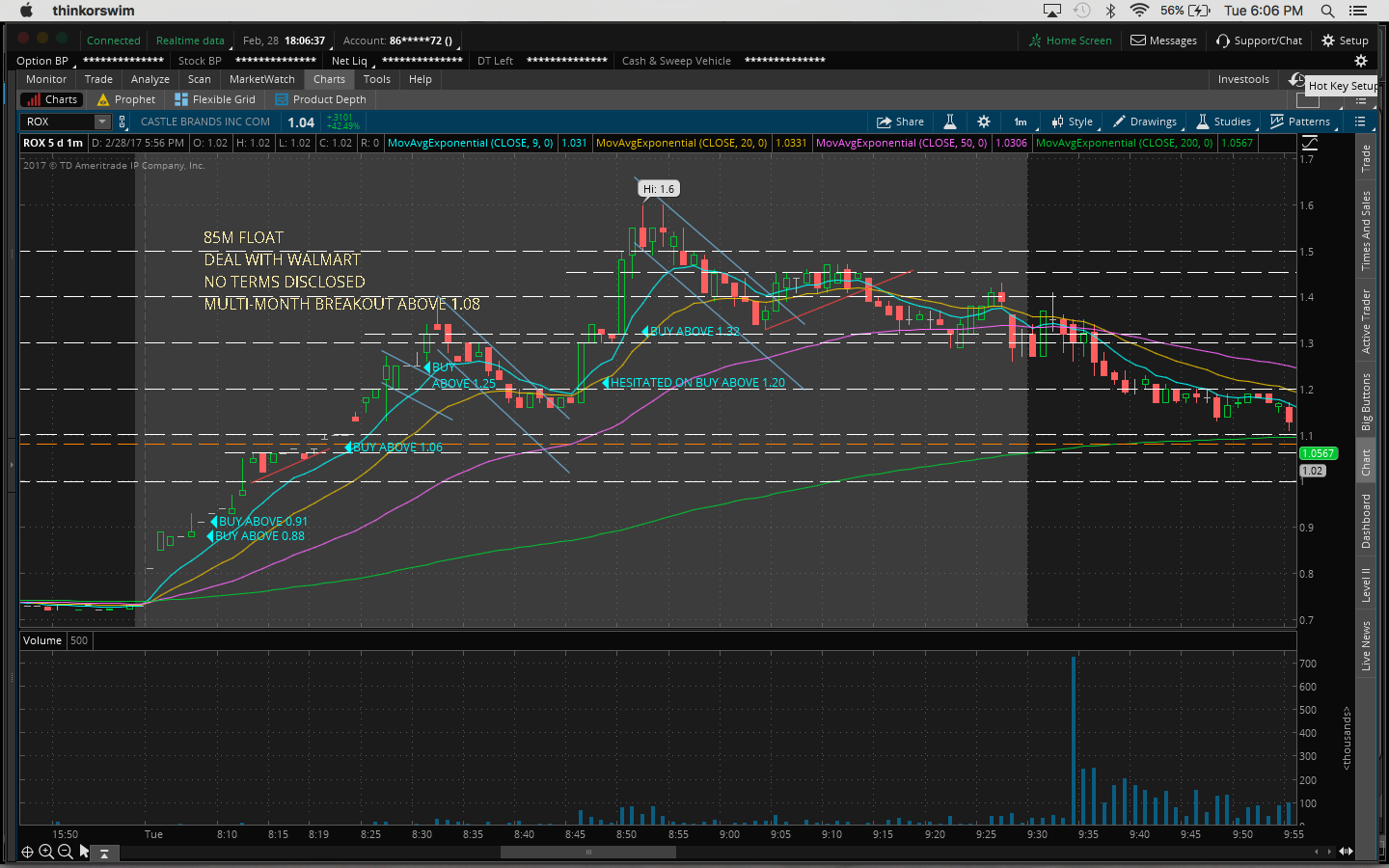Select the crosshair pan tool icon

pos(27,852)
